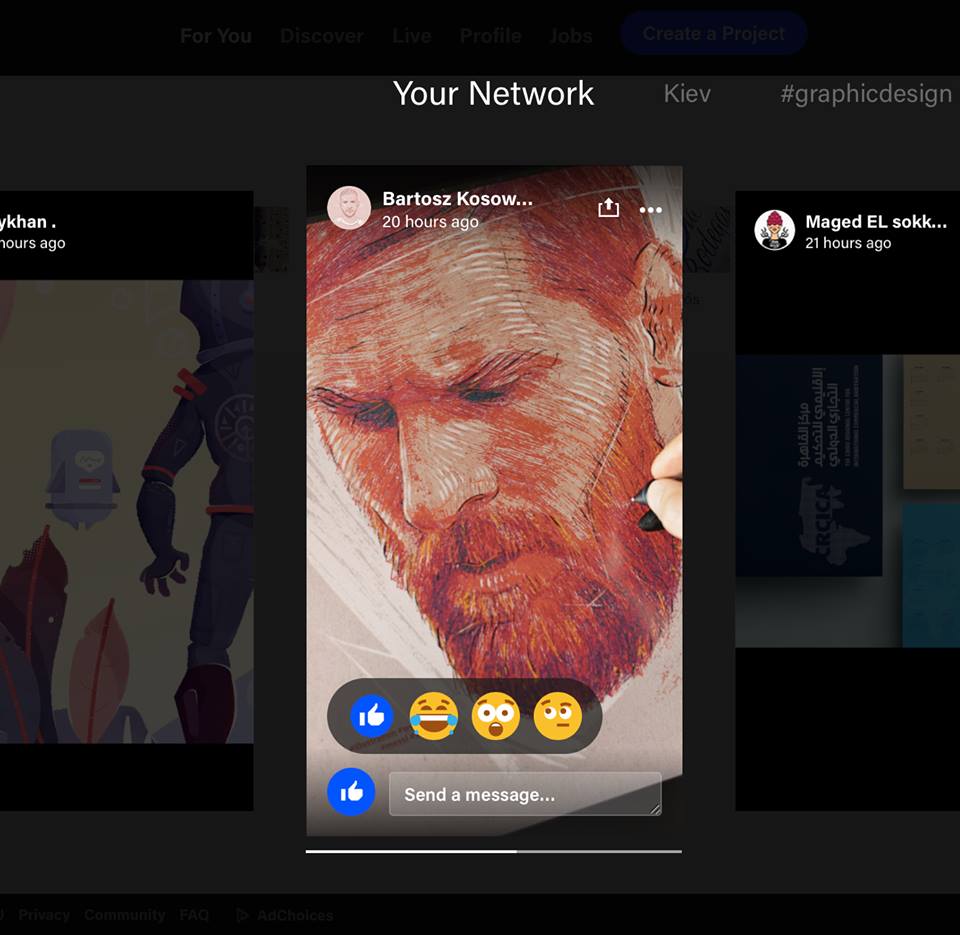
Task: Click the blue like button beside message box
Action: [x=351, y=793]
